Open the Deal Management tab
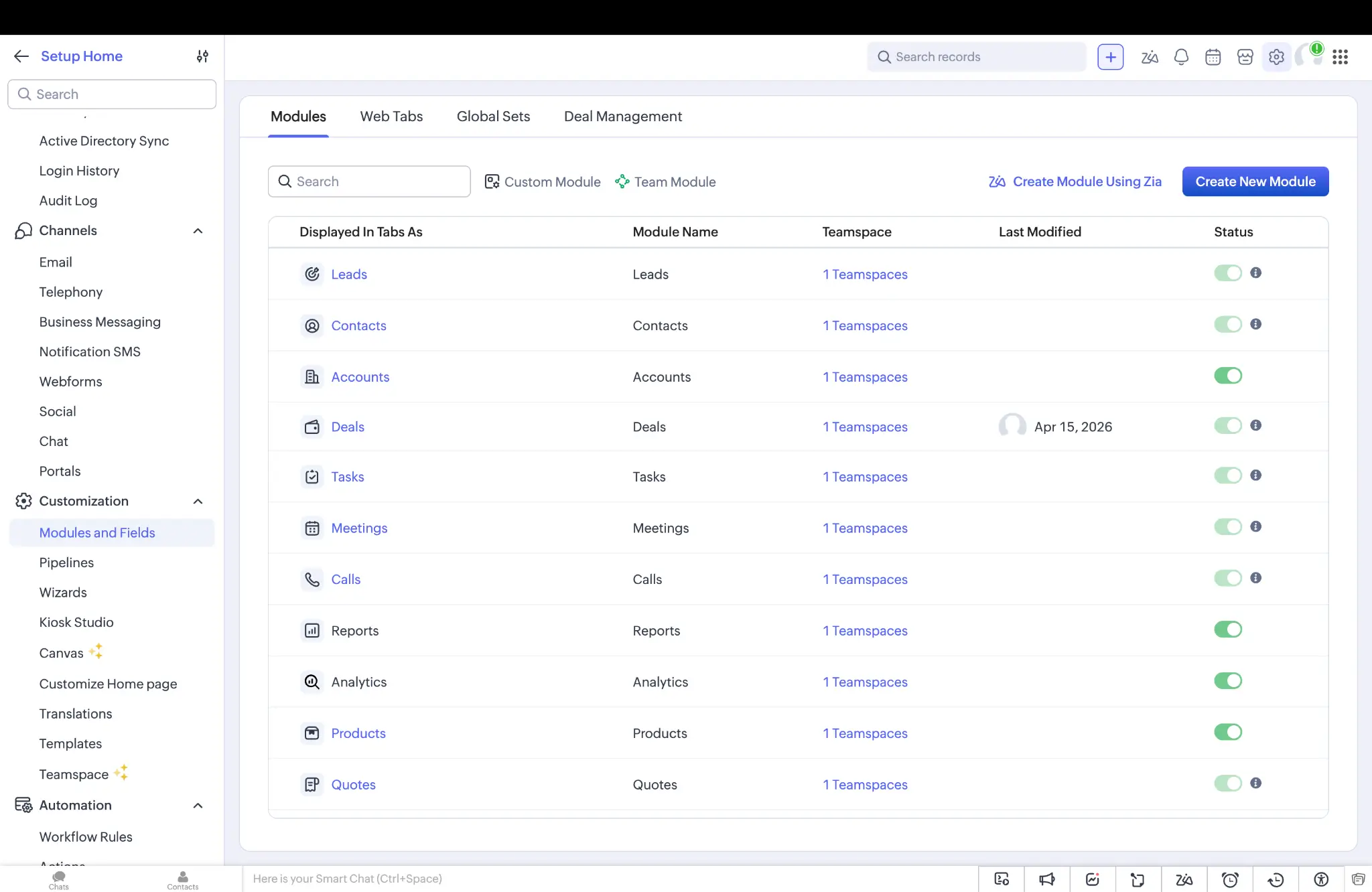The height and width of the screenshot is (892, 1372). 622,116
